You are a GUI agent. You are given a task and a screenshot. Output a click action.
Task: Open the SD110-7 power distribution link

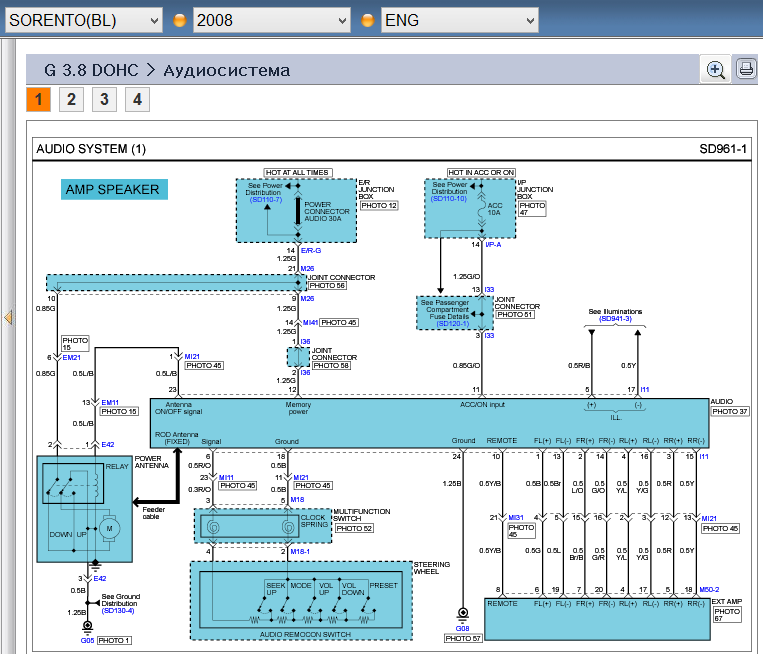coord(266,200)
